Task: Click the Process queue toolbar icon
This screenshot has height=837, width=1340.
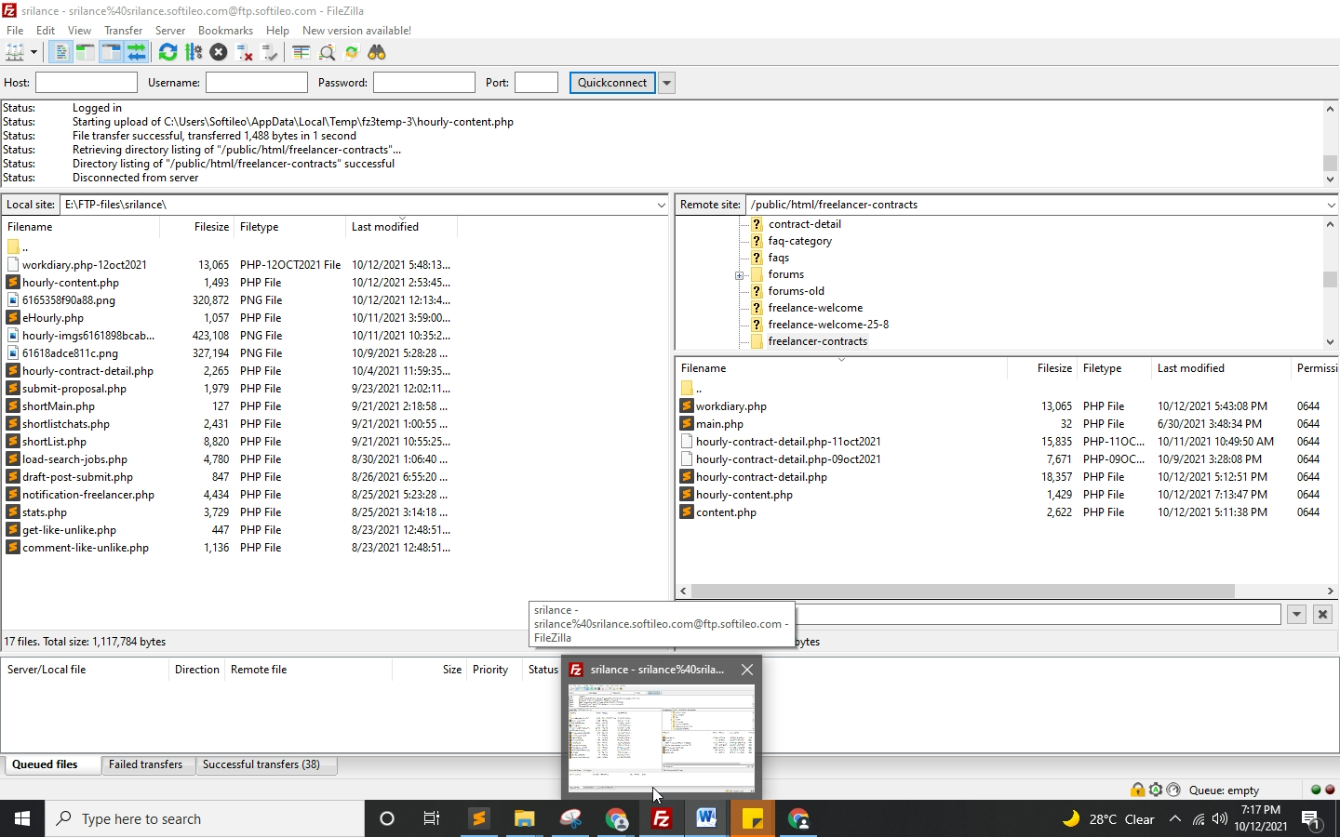Action: 193,52
